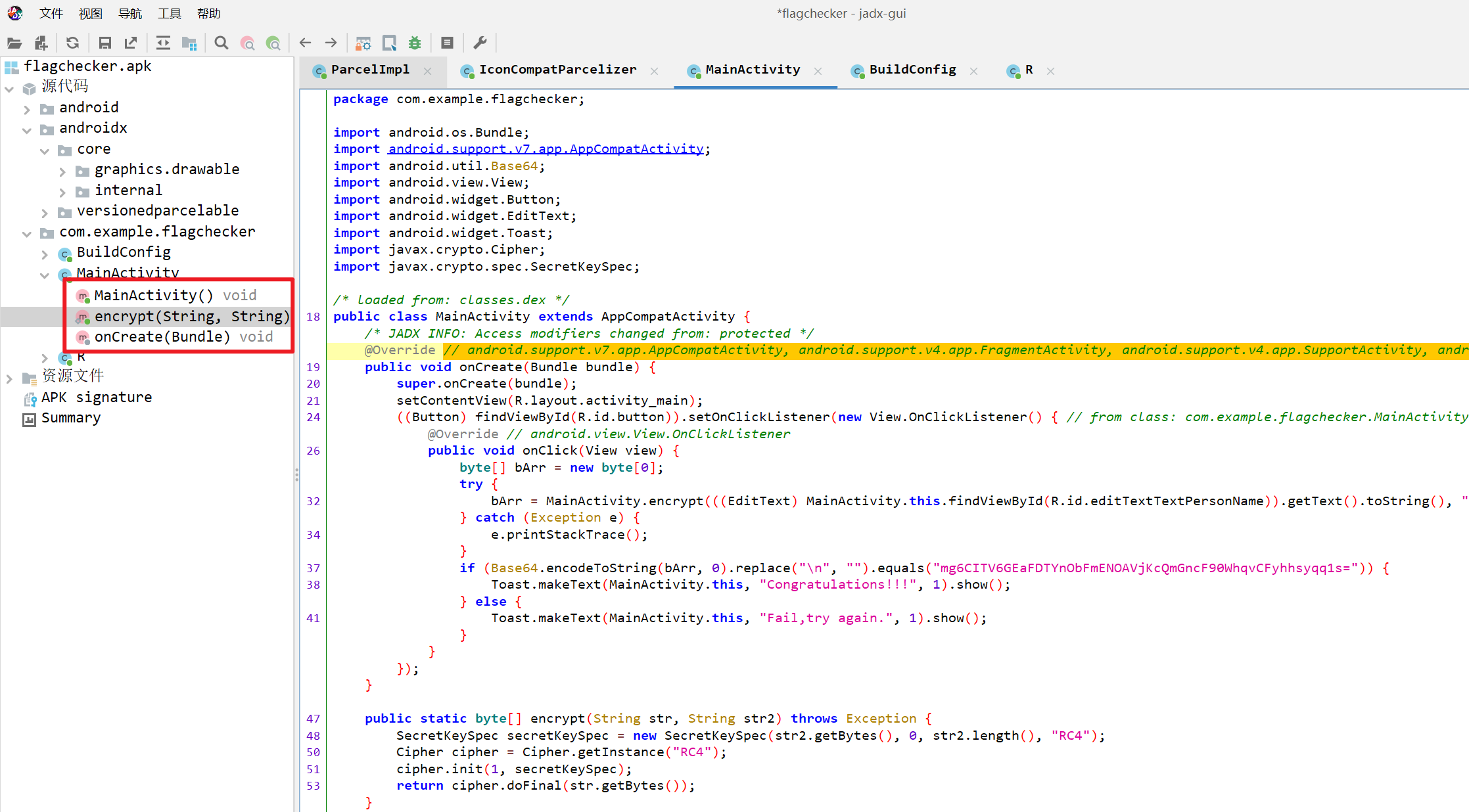
Task: Close the MainActivity tab
Action: 818,71
